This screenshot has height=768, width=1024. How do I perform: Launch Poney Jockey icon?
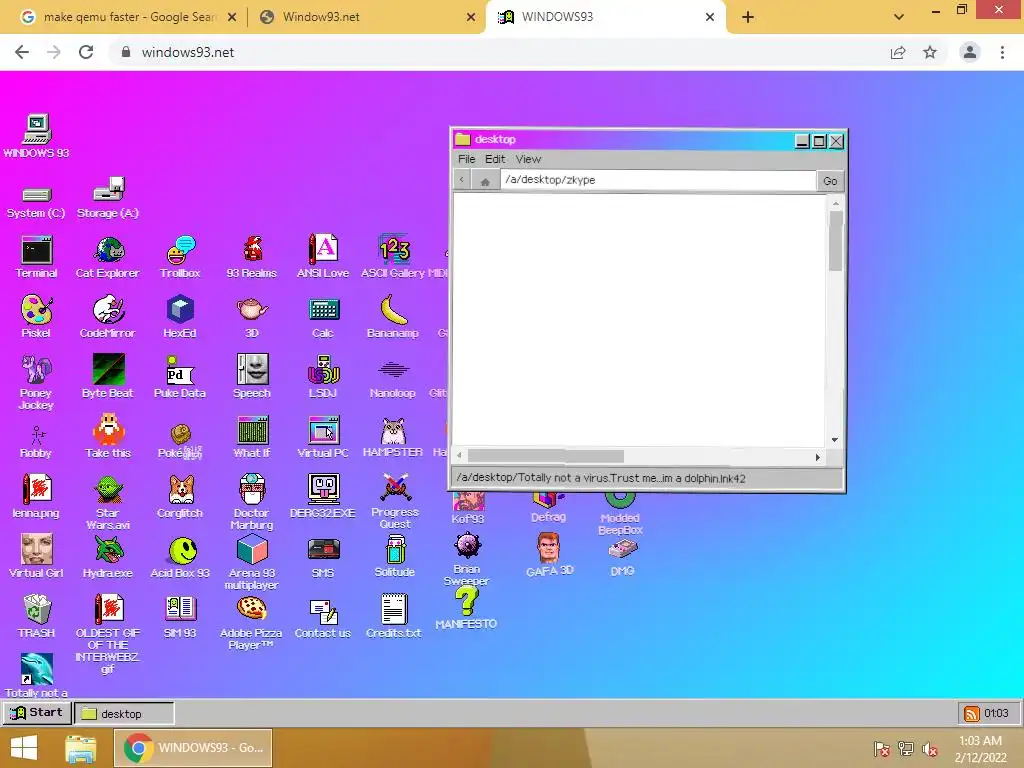(36, 382)
